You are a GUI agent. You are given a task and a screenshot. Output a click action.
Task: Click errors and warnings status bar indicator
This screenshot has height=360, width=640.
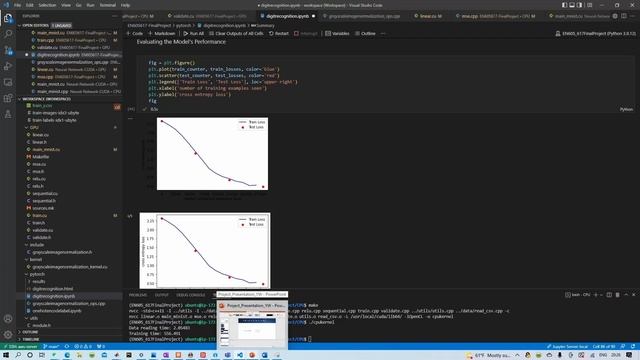pyautogui.click(x=83, y=347)
